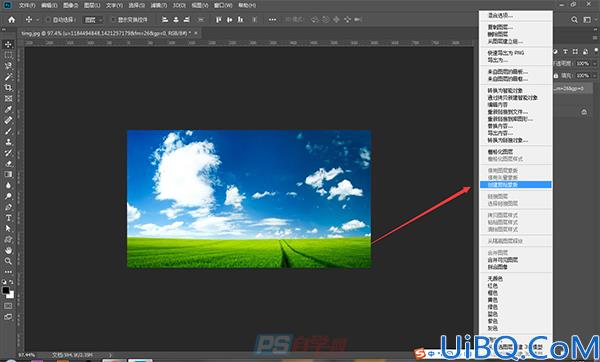This screenshot has width=600, height=362.
Task: Toggle the shape layer filter icon
Action: 575,51
